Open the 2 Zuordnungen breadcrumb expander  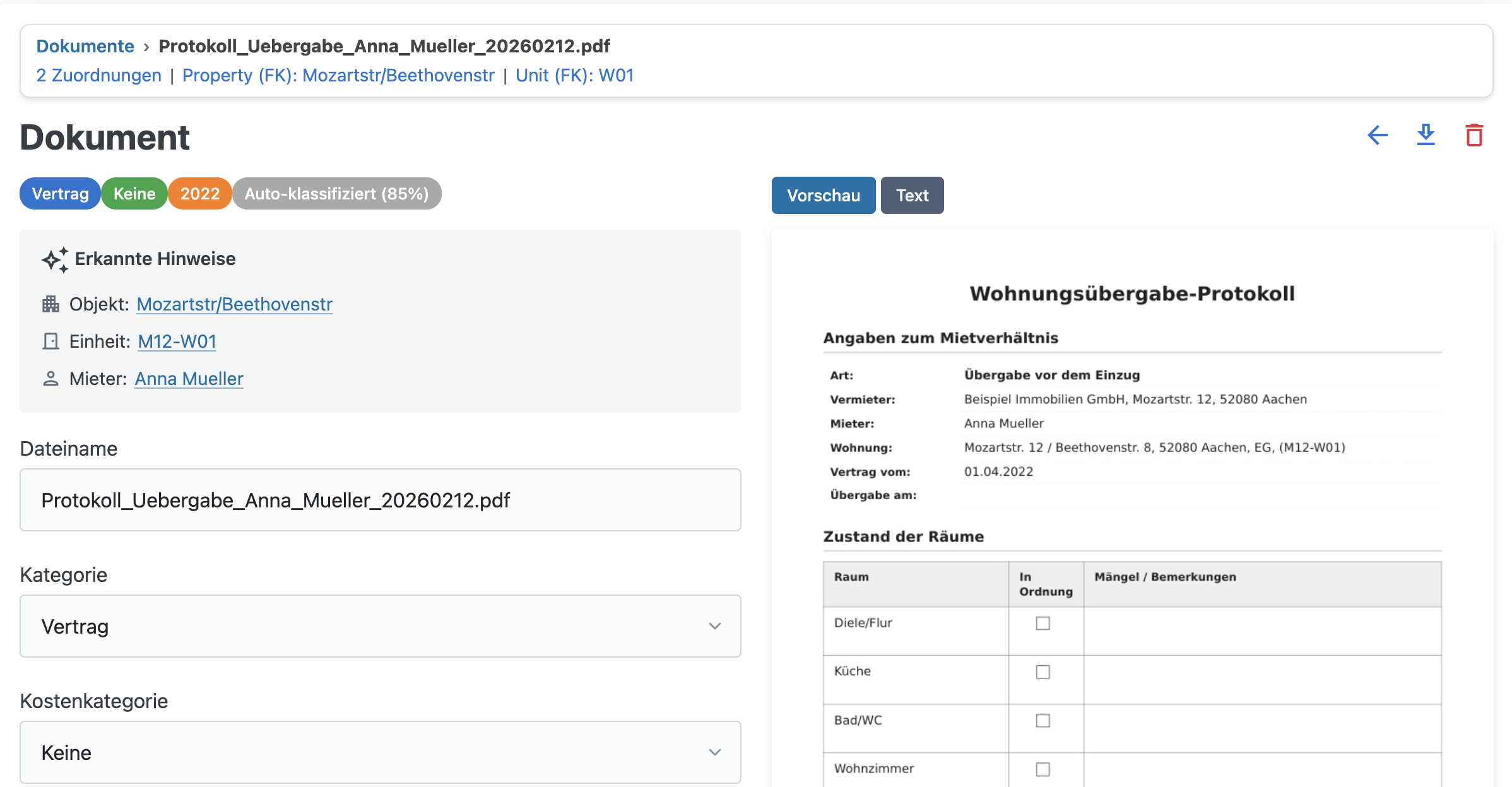98,75
